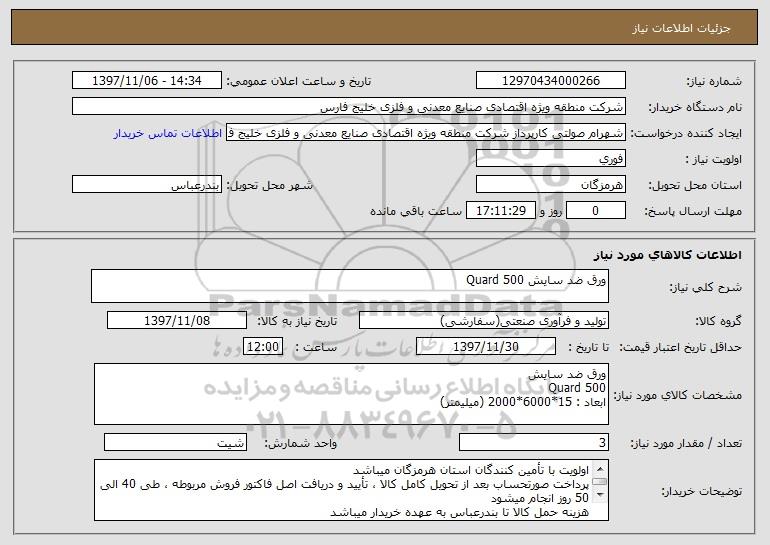Click the note about هزینه حمل کالا

tap(459, 513)
